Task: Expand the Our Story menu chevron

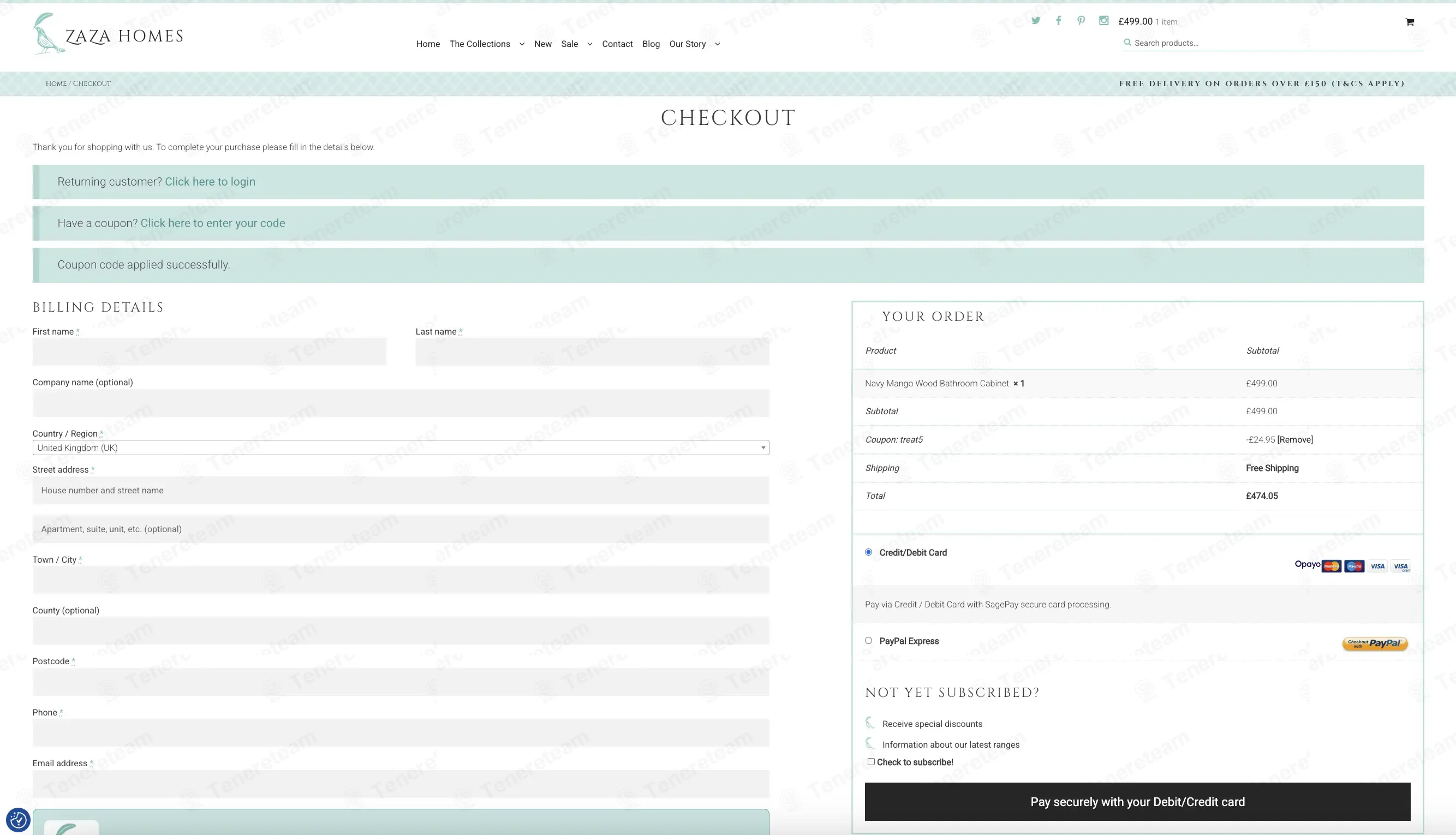Action: (718, 44)
